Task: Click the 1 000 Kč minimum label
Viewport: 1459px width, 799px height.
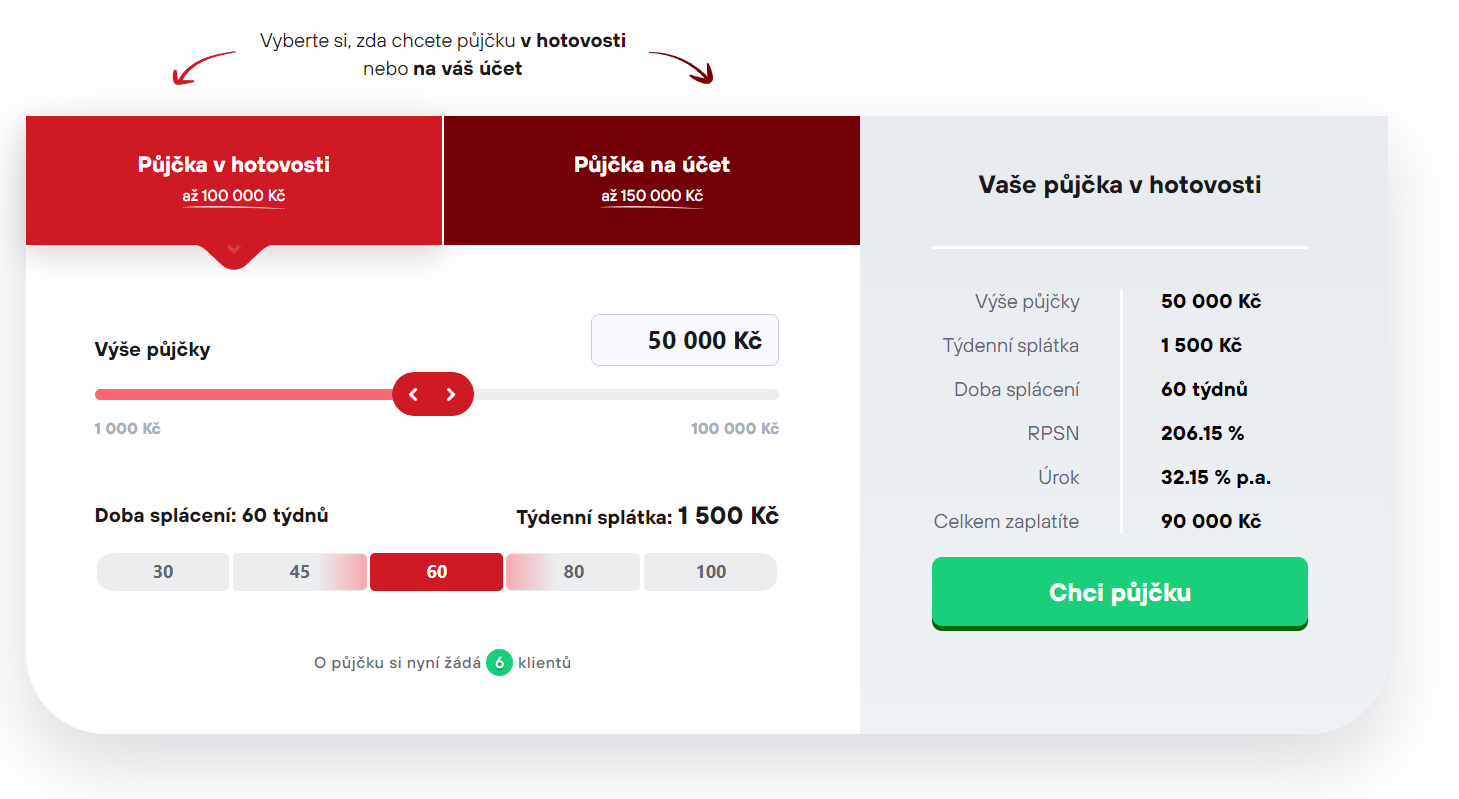Action: pos(127,429)
